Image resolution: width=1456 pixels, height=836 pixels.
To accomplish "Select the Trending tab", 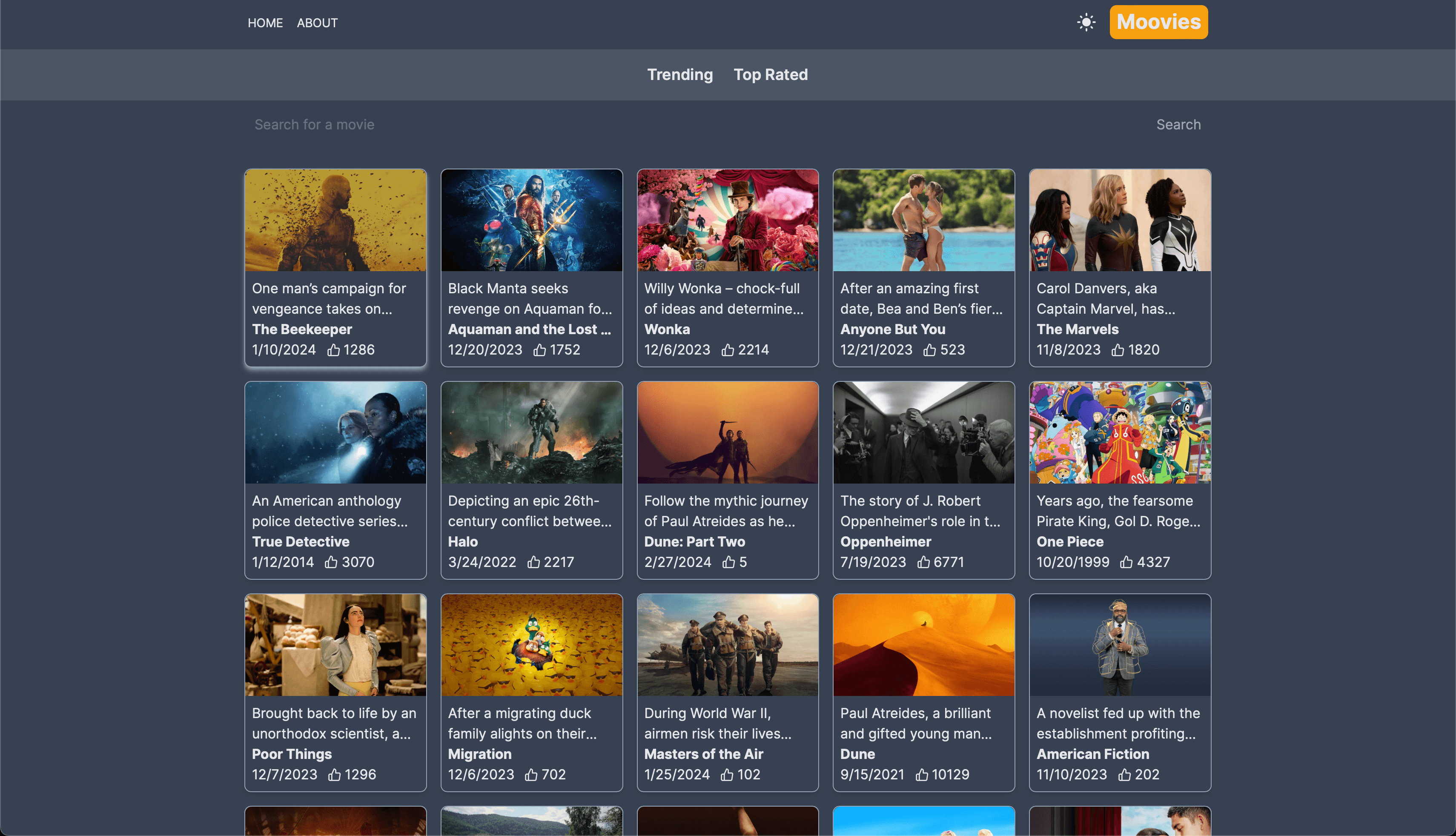I will click(x=680, y=74).
